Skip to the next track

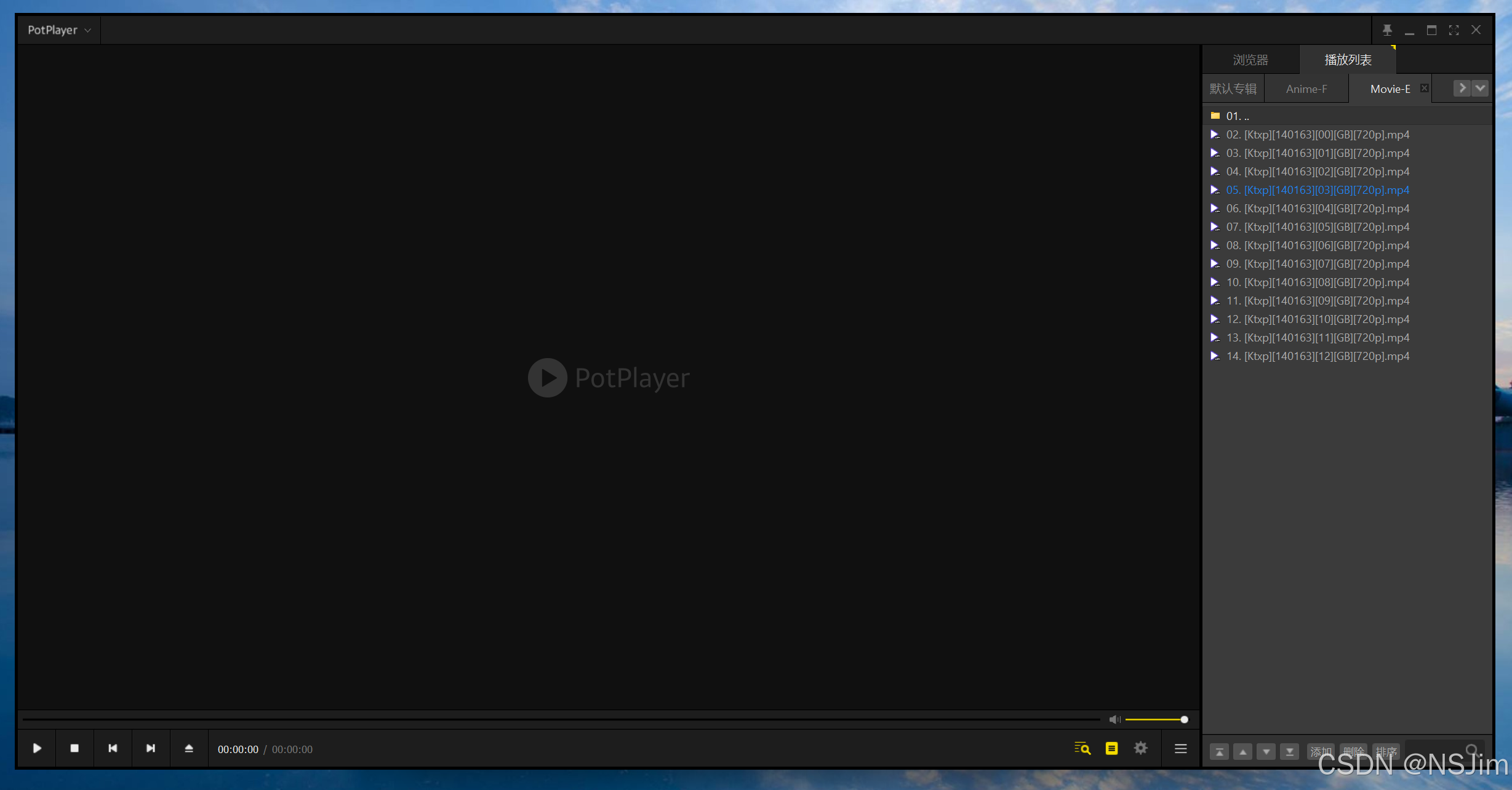pyautogui.click(x=151, y=748)
